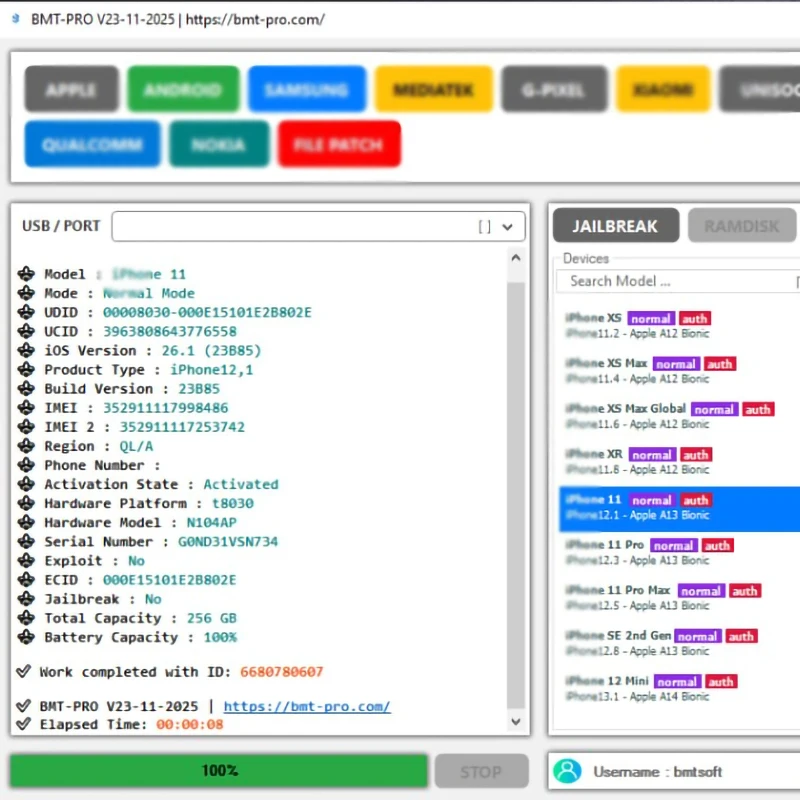Select iPhone XS in device list
Screen dimensions: 800x800
click(679, 326)
